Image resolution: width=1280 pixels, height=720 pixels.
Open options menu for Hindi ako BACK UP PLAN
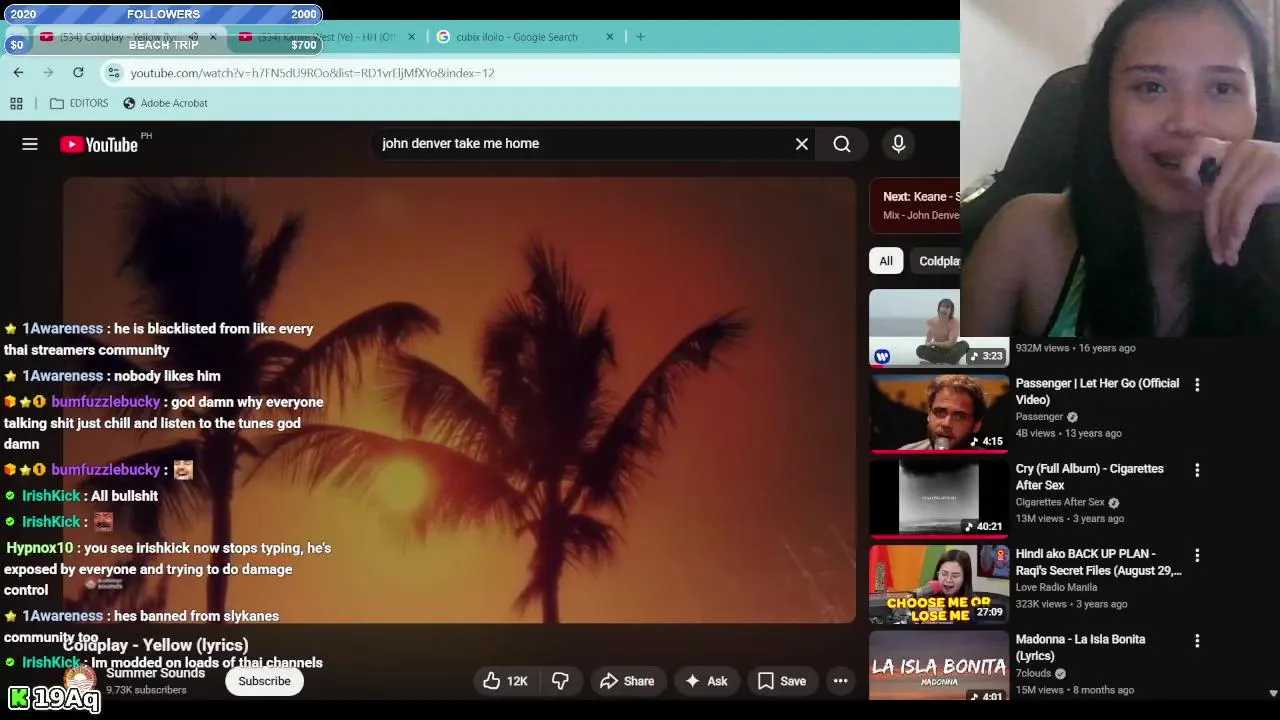tap(1197, 555)
